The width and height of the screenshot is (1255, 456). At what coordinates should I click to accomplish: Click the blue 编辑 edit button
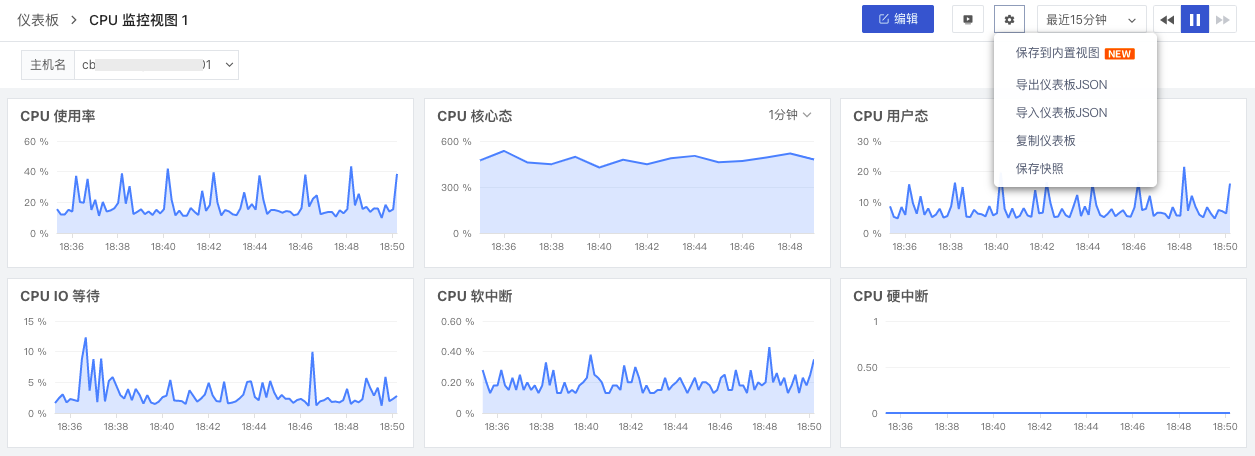click(x=898, y=19)
